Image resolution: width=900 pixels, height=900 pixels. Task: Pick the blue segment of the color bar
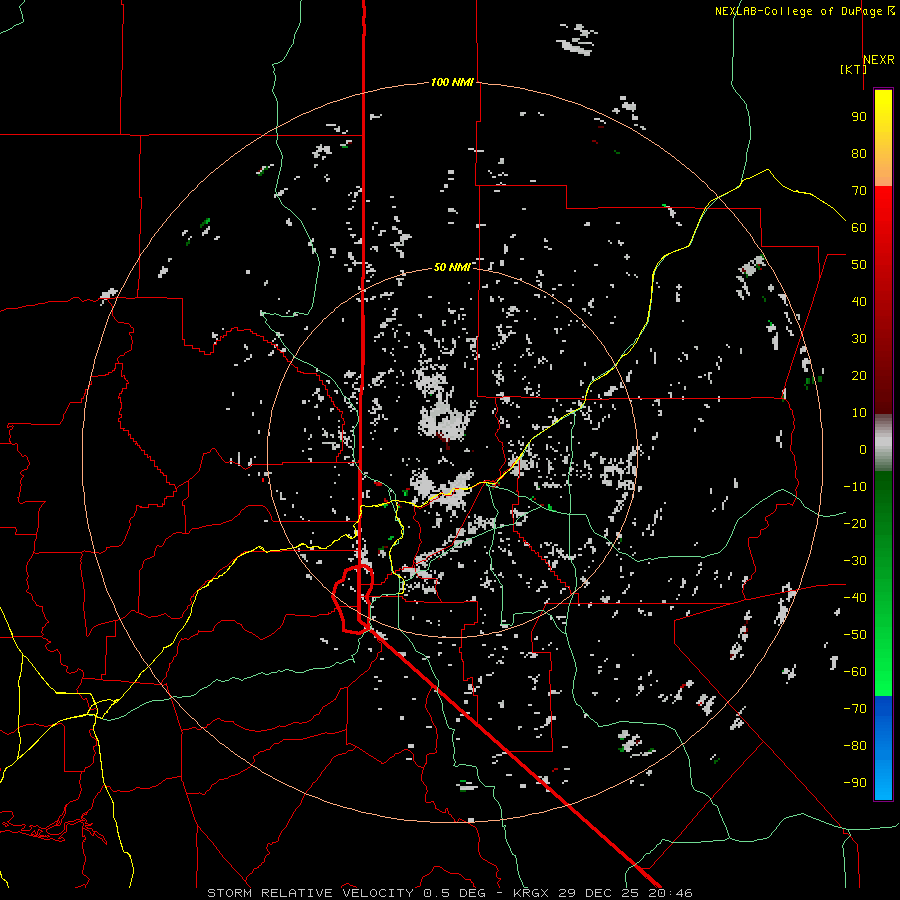point(883,747)
